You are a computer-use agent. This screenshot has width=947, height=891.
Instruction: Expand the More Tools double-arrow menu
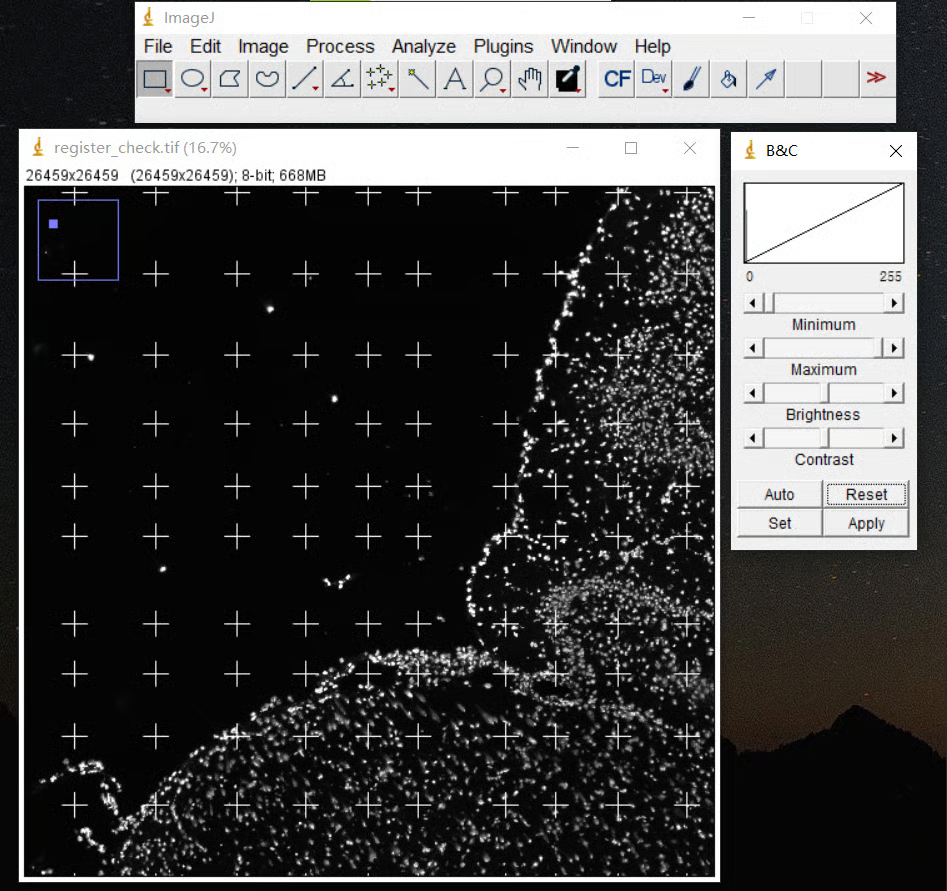click(x=876, y=78)
